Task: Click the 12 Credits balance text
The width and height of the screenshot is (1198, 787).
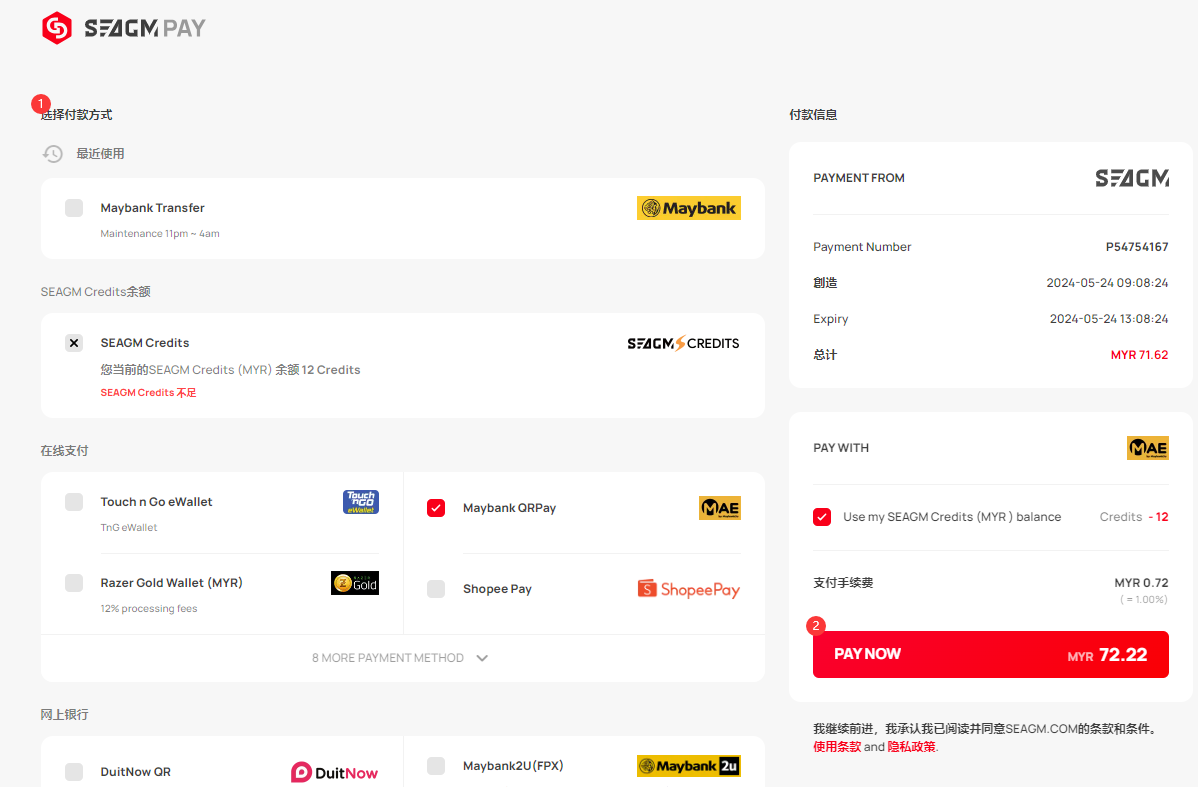Action: pos(331,370)
